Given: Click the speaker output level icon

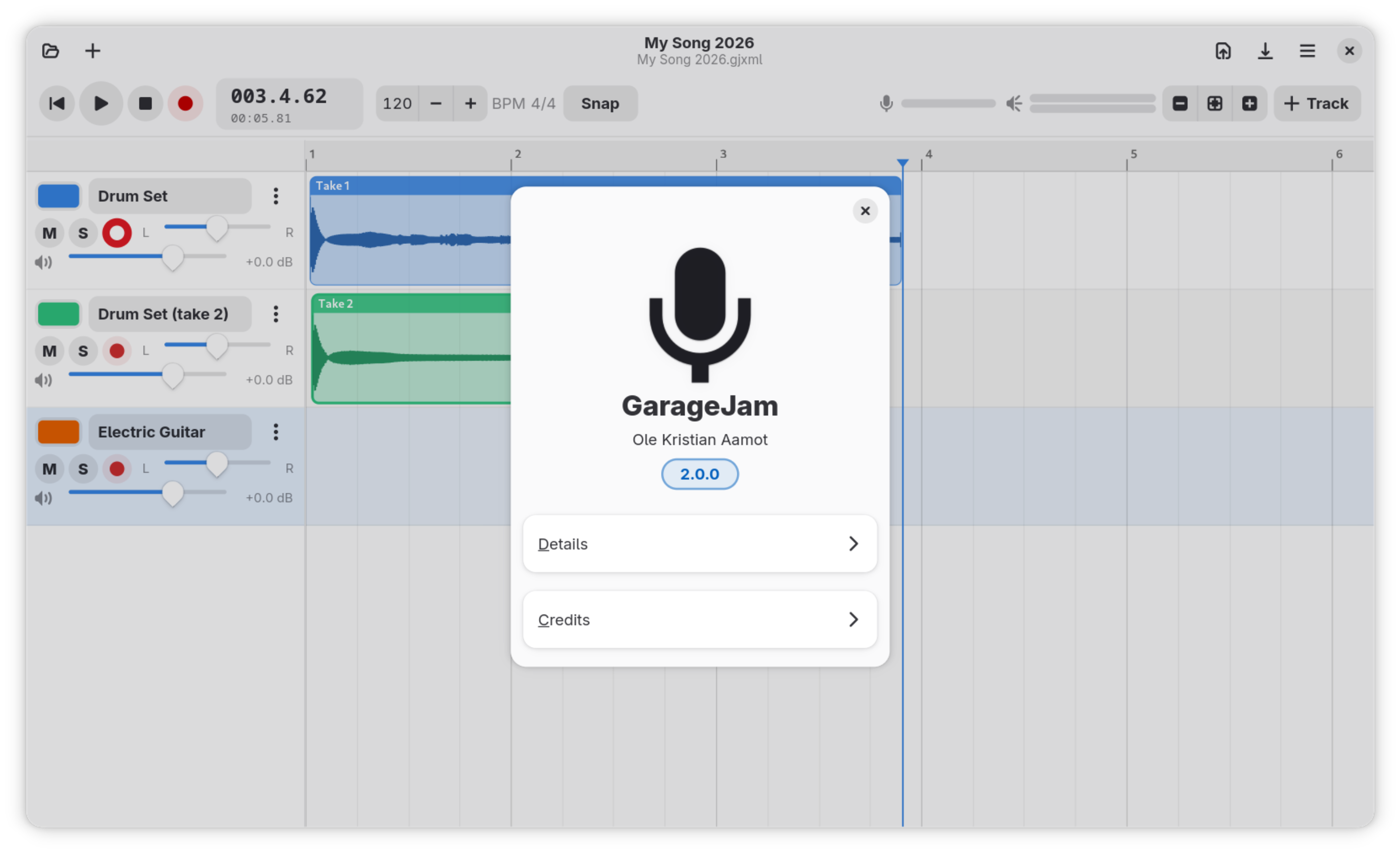Looking at the screenshot, I should 1014,103.
